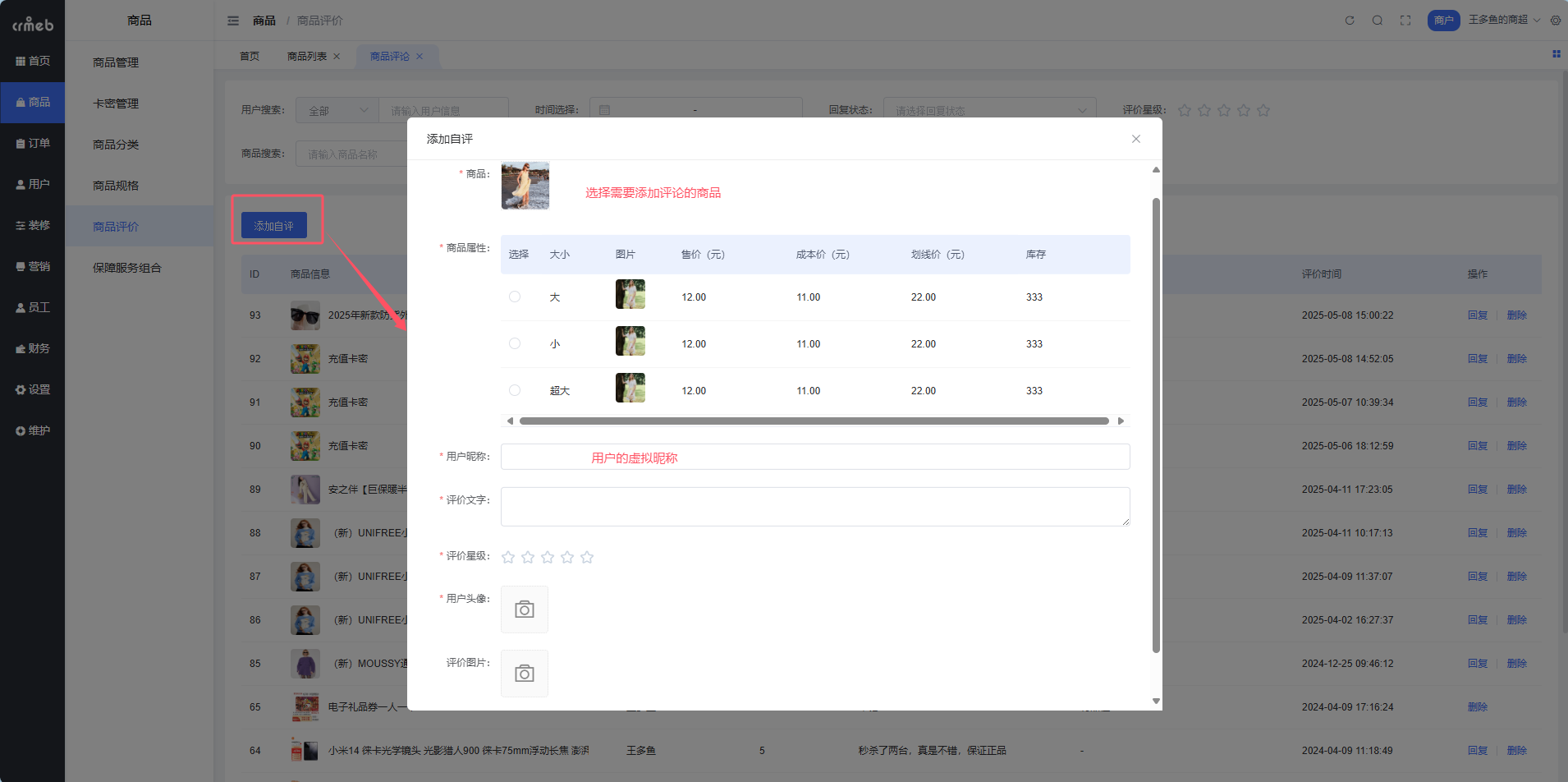Open 商品分类 in the side menu

(x=116, y=145)
